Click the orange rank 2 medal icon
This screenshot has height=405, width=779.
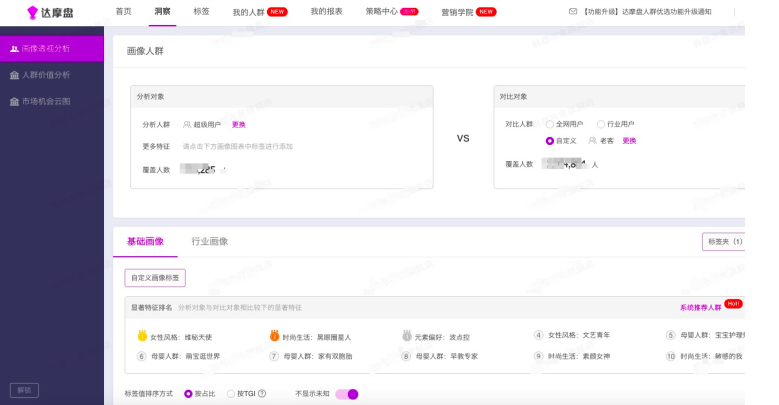pos(274,336)
